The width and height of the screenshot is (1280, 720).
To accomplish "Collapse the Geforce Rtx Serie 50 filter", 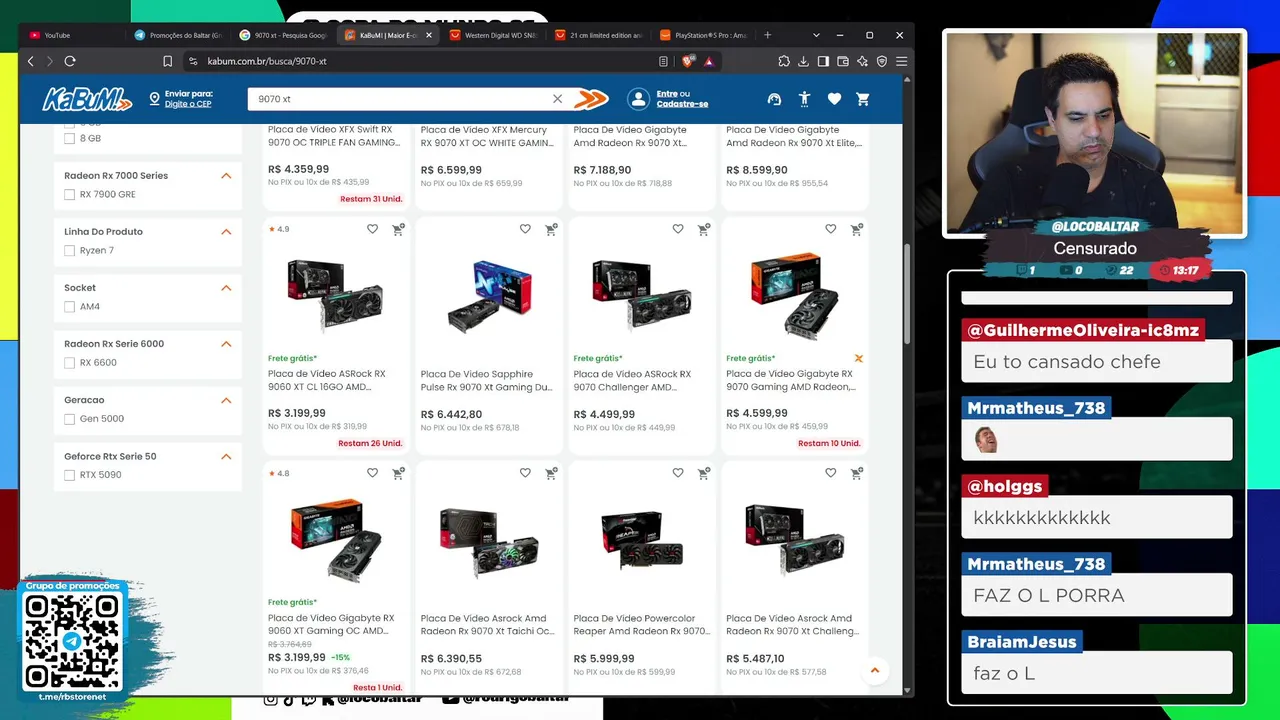I will point(226,456).
